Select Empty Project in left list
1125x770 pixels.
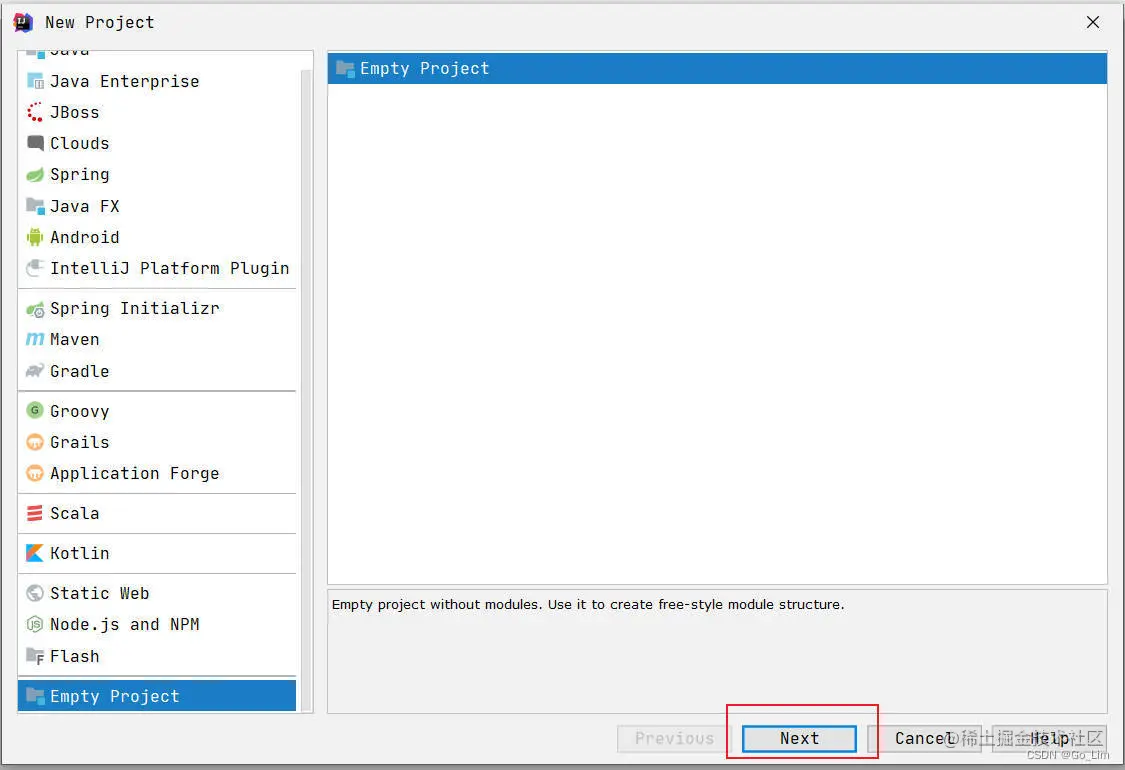click(156, 695)
